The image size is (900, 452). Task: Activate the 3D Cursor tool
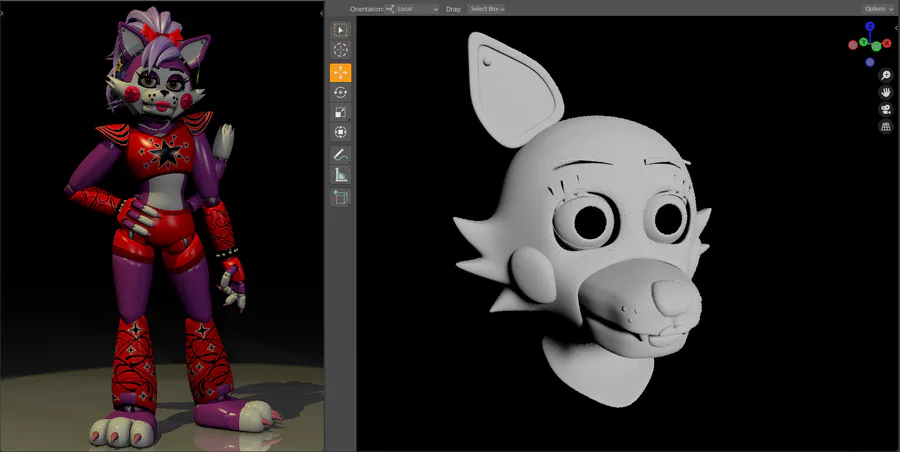341,51
